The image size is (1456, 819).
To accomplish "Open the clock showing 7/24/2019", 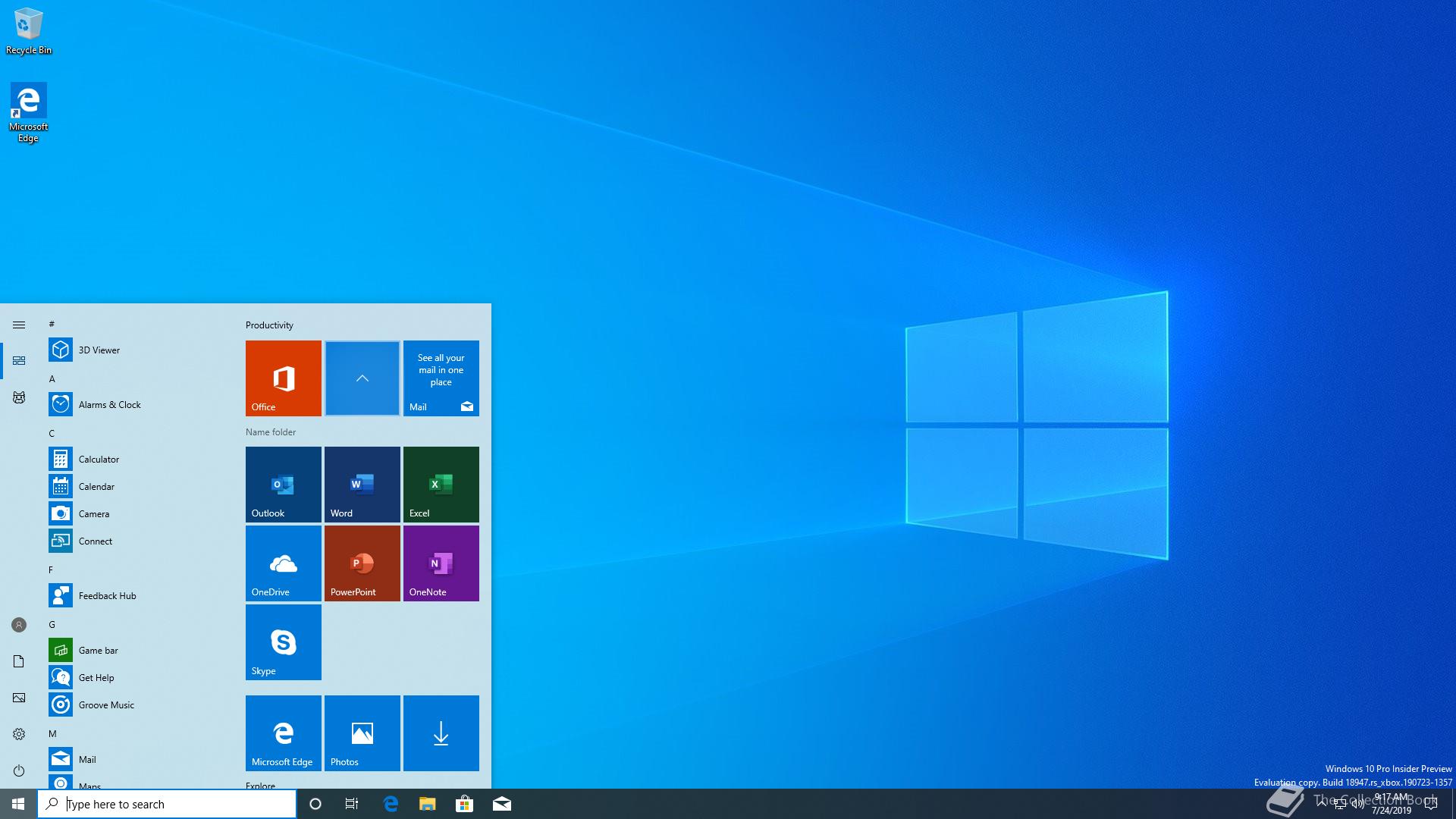I will click(1392, 804).
